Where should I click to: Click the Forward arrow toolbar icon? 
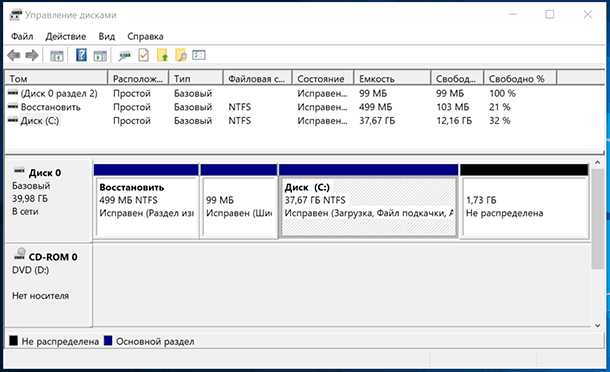tap(32, 55)
